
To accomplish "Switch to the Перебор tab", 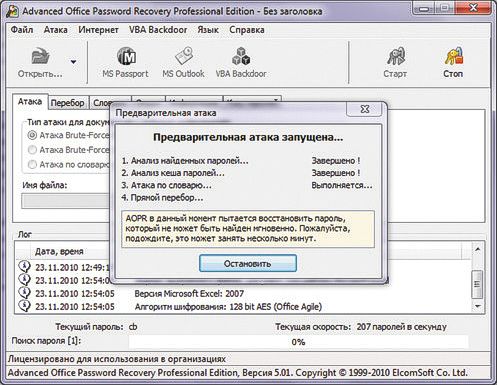I will [x=68, y=103].
